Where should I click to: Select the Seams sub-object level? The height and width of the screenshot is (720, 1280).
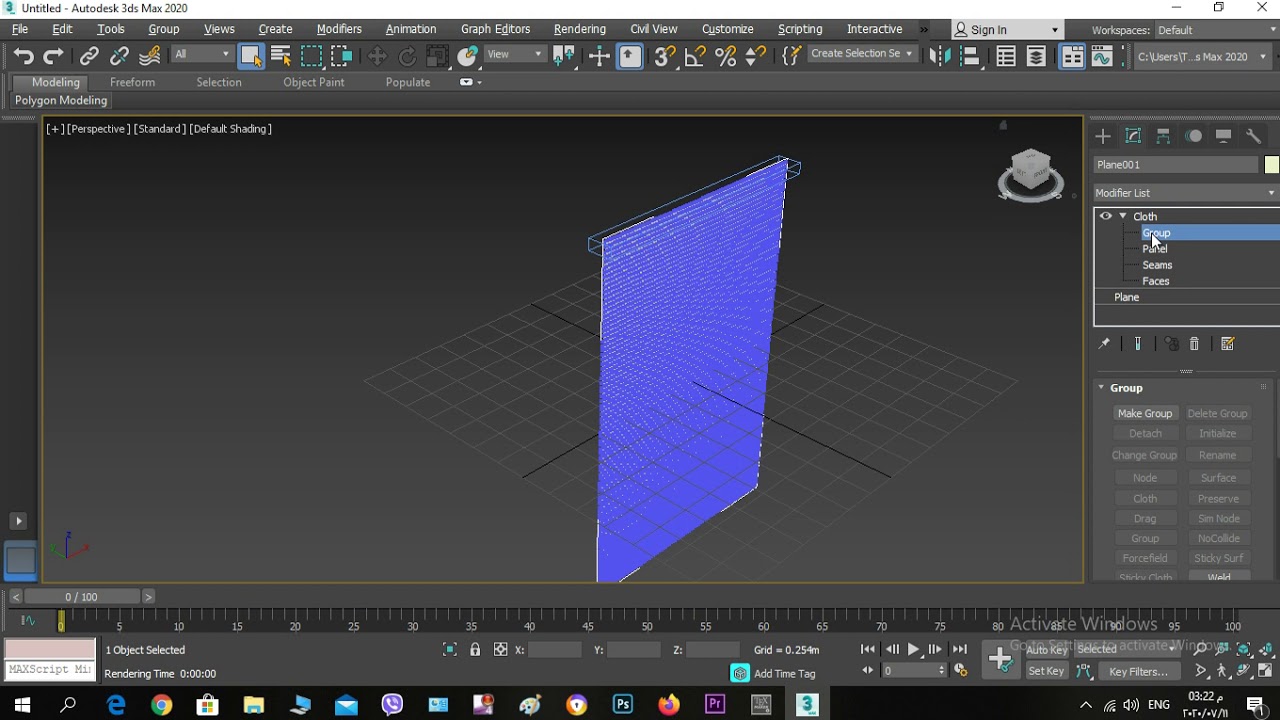pos(1157,265)
